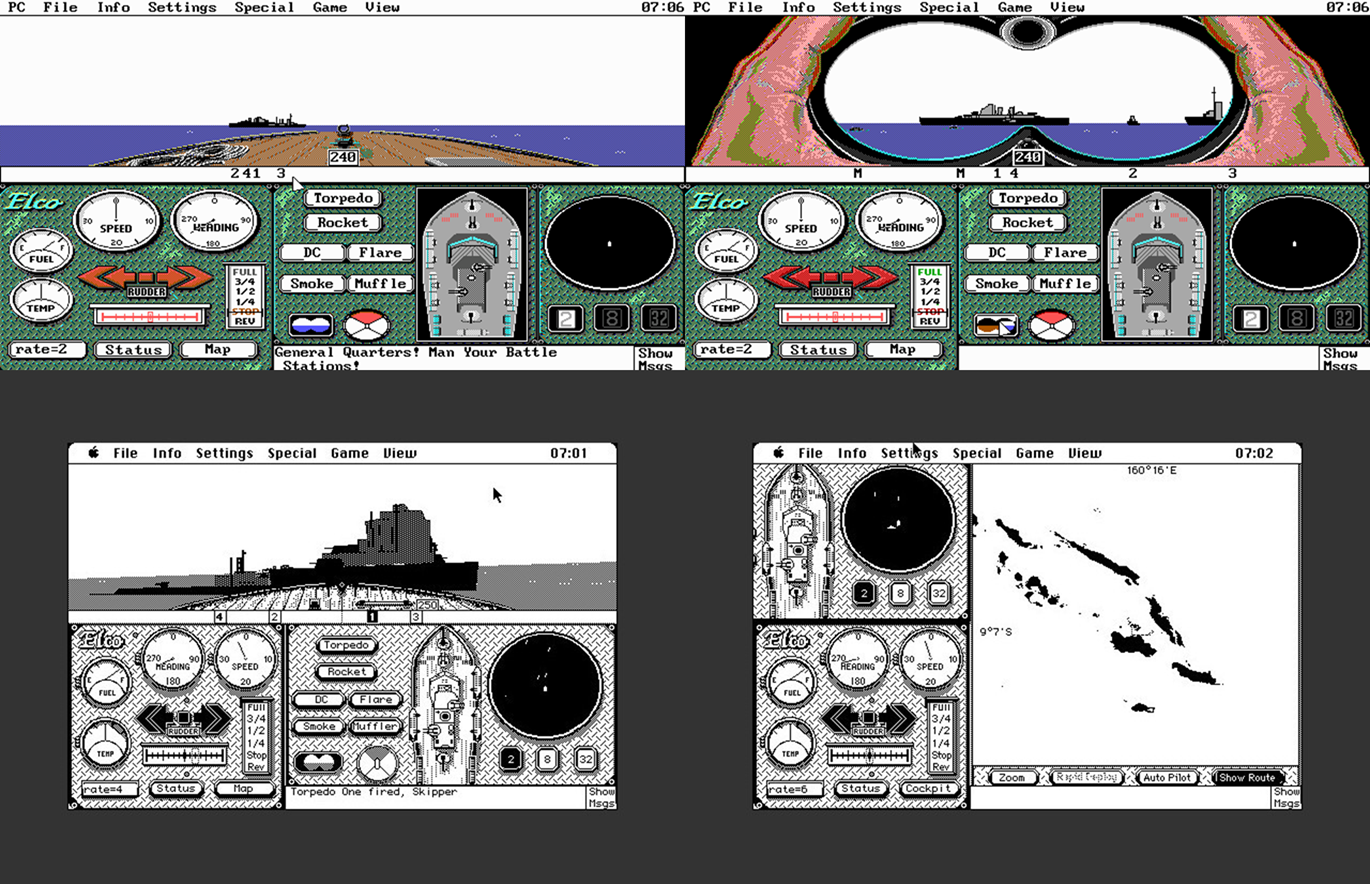Set throttle to STOP in color deck-view window

pyautogui.click(x=245, y=311)
